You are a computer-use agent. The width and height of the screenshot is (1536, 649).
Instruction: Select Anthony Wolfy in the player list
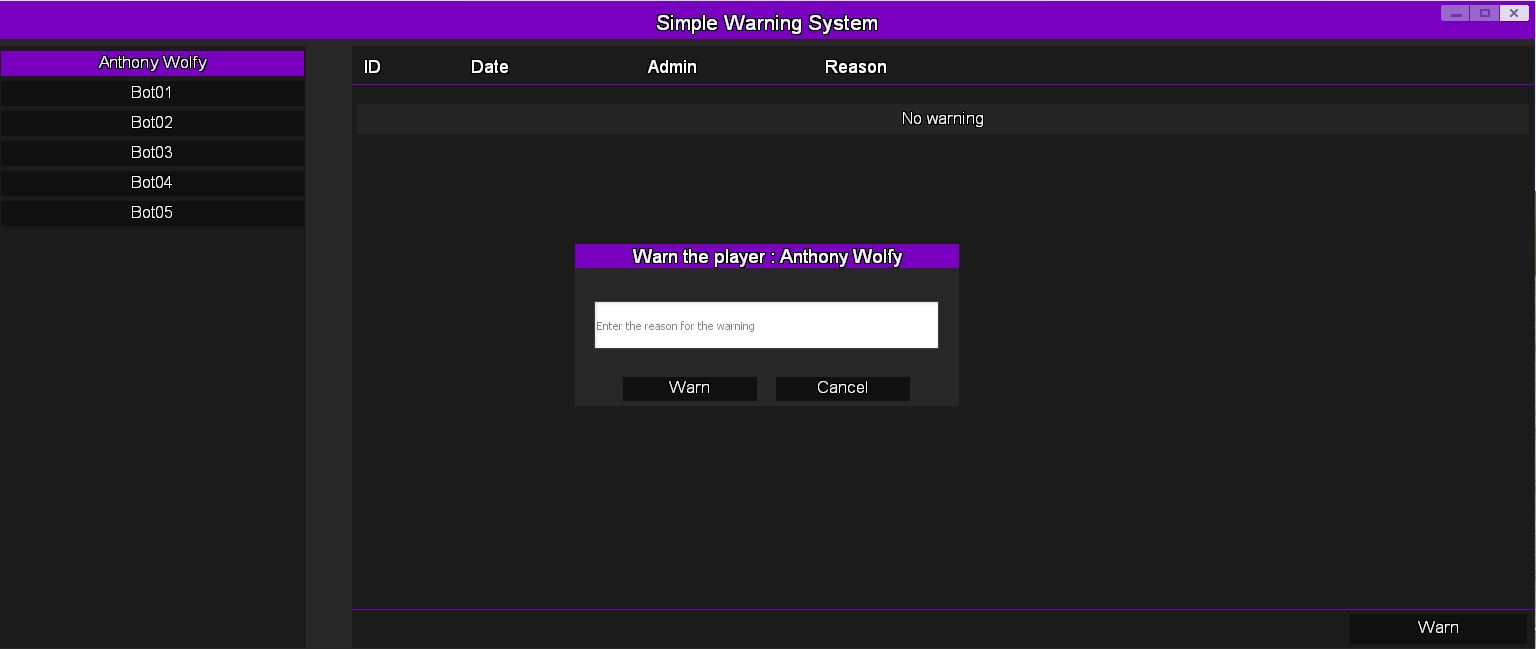click(x=152, y=63)
